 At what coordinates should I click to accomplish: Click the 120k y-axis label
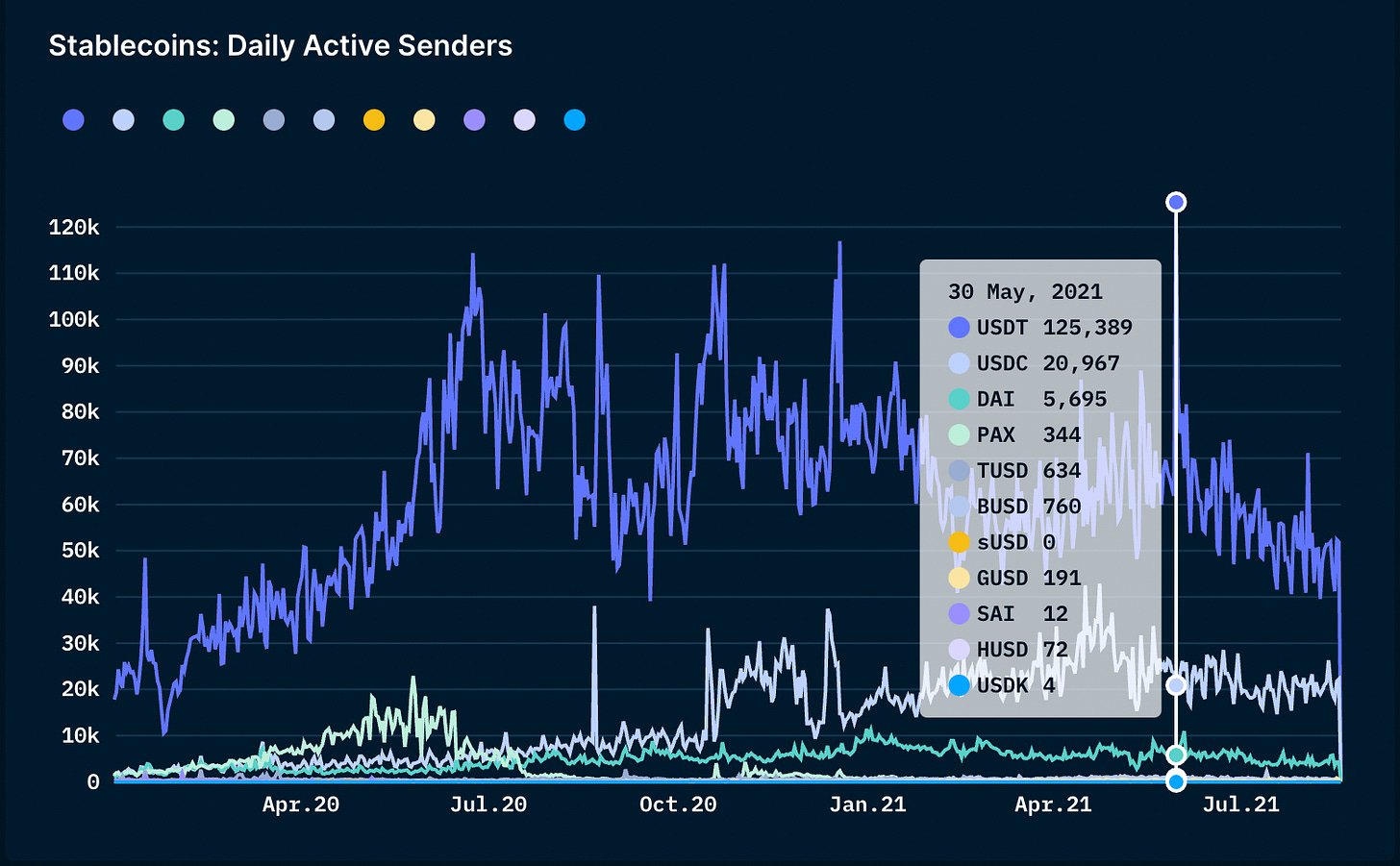point(74,228)
